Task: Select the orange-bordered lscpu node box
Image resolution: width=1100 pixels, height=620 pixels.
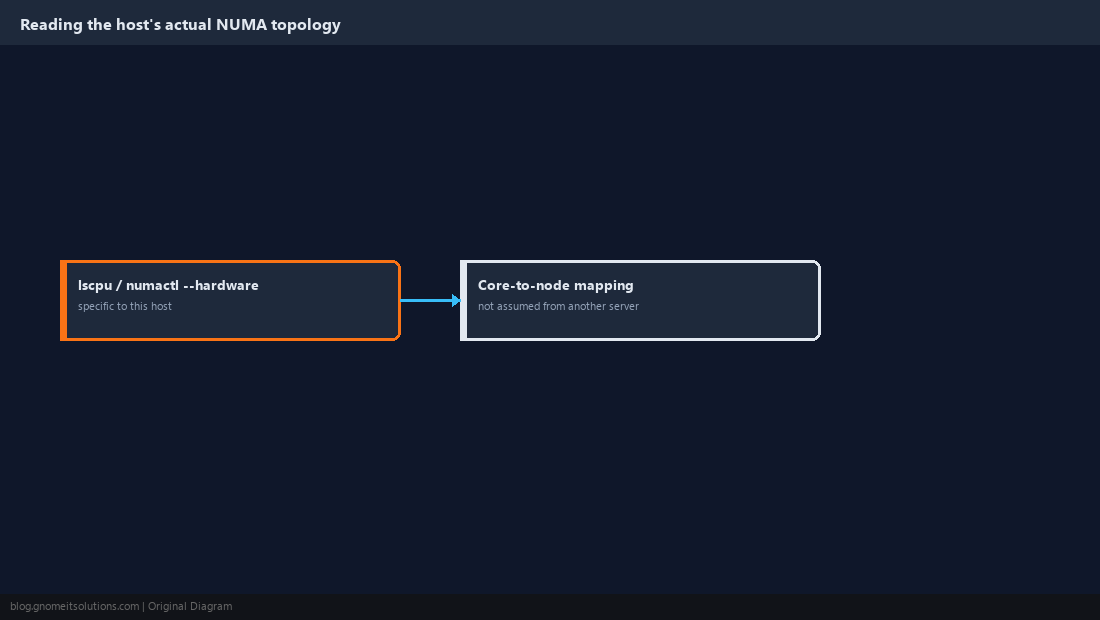Action: (230, 300)
